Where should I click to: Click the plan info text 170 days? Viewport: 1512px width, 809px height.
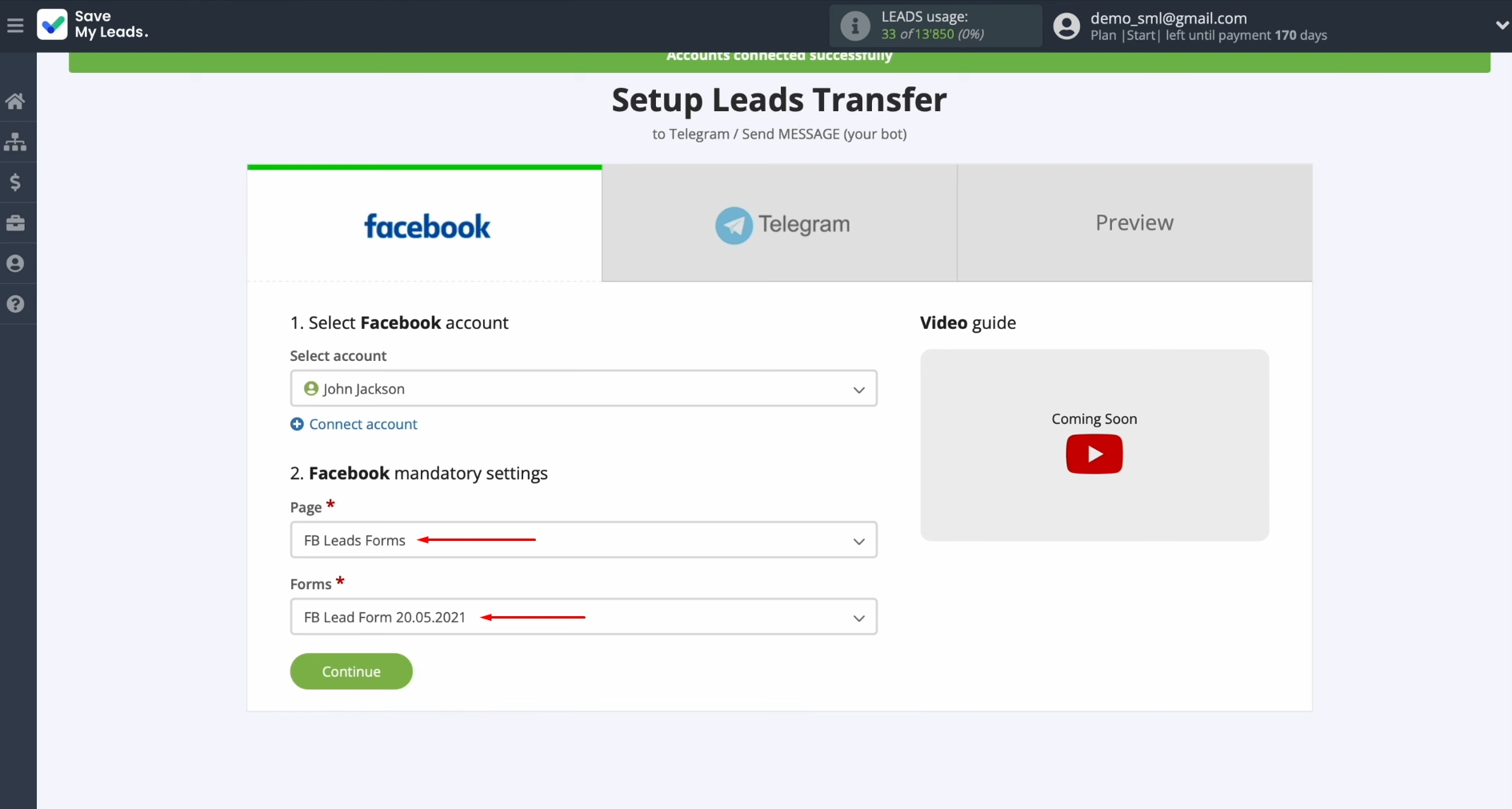click(x=1208, y=35)
